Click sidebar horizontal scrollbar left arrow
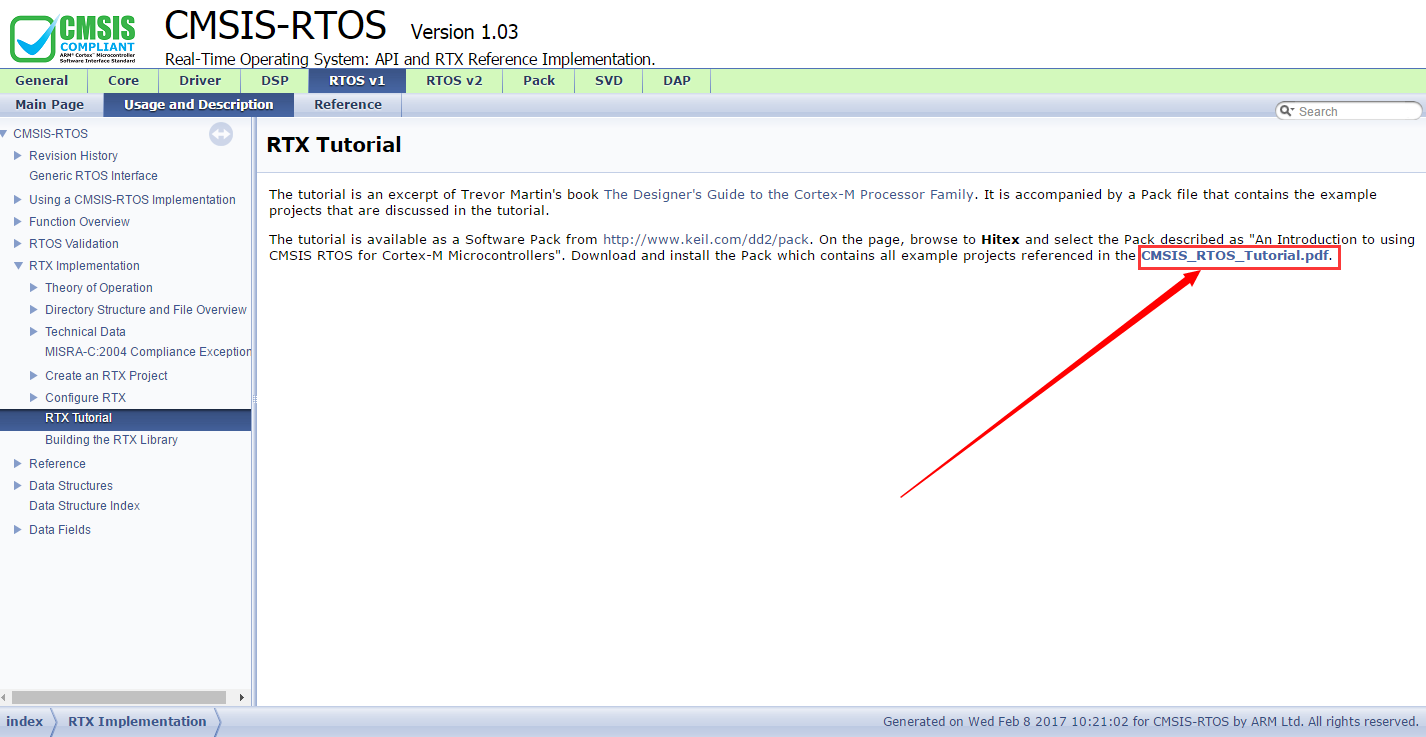 pos(5,697)
